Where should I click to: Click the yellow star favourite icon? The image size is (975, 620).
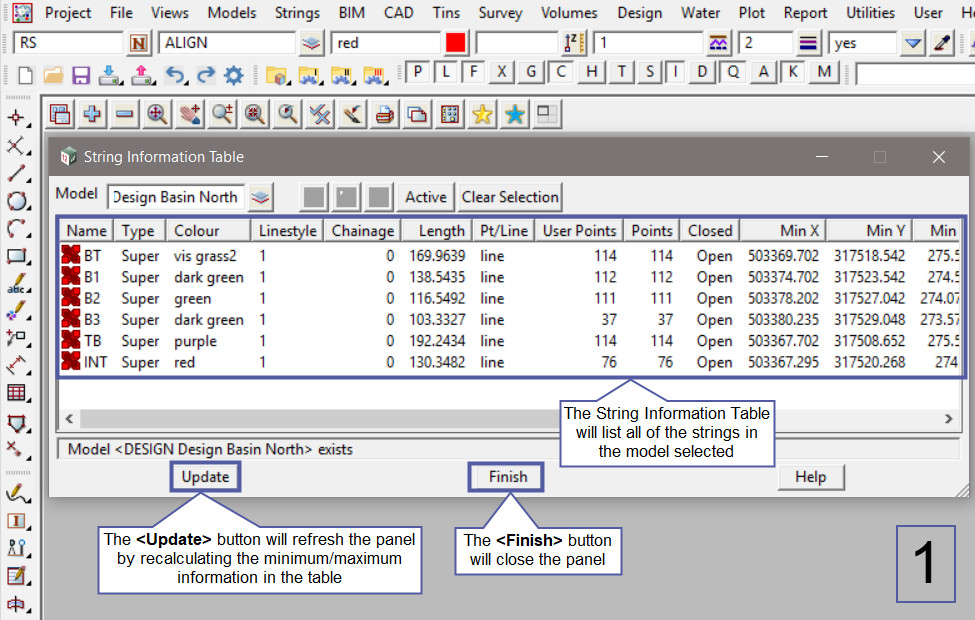click(x=482, y=114)
